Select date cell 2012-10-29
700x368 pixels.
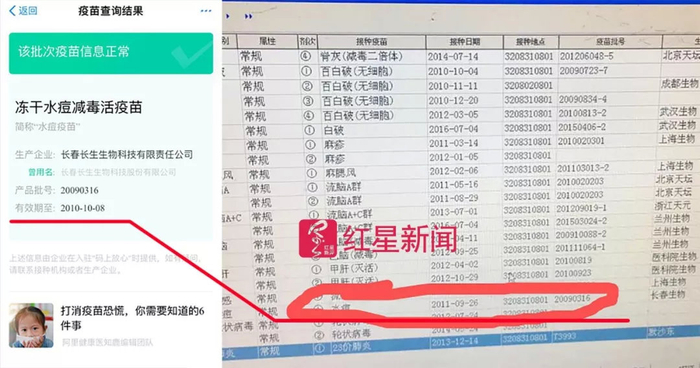tap(454, 278)
